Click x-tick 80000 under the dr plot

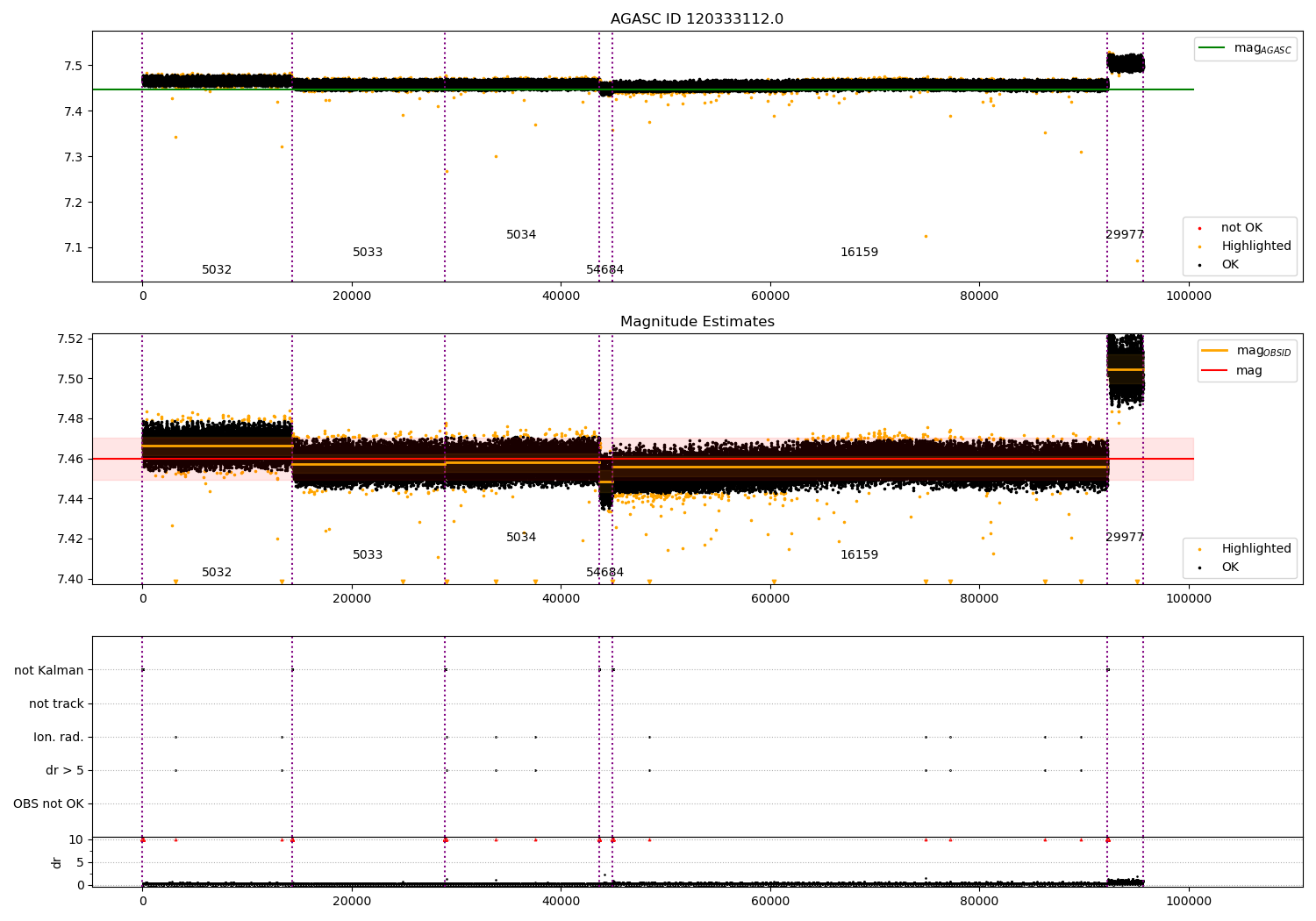coord(979,901)
